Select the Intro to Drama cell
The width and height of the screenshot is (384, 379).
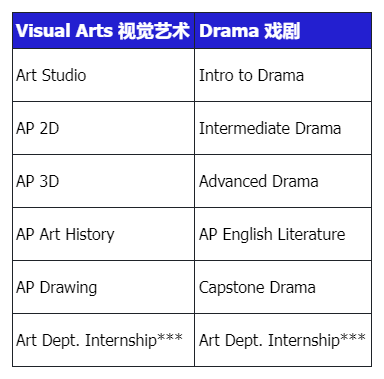coord(283,75)
